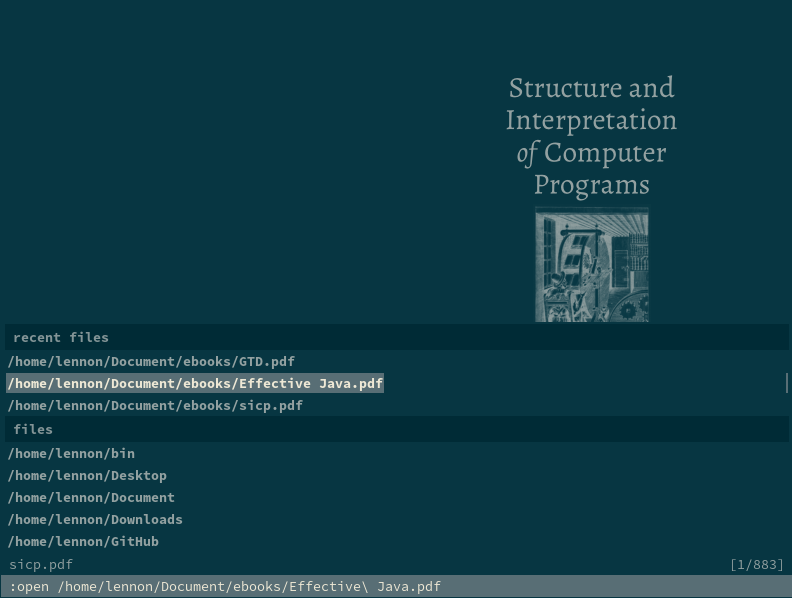Click the page counter [1/883]

757,564
